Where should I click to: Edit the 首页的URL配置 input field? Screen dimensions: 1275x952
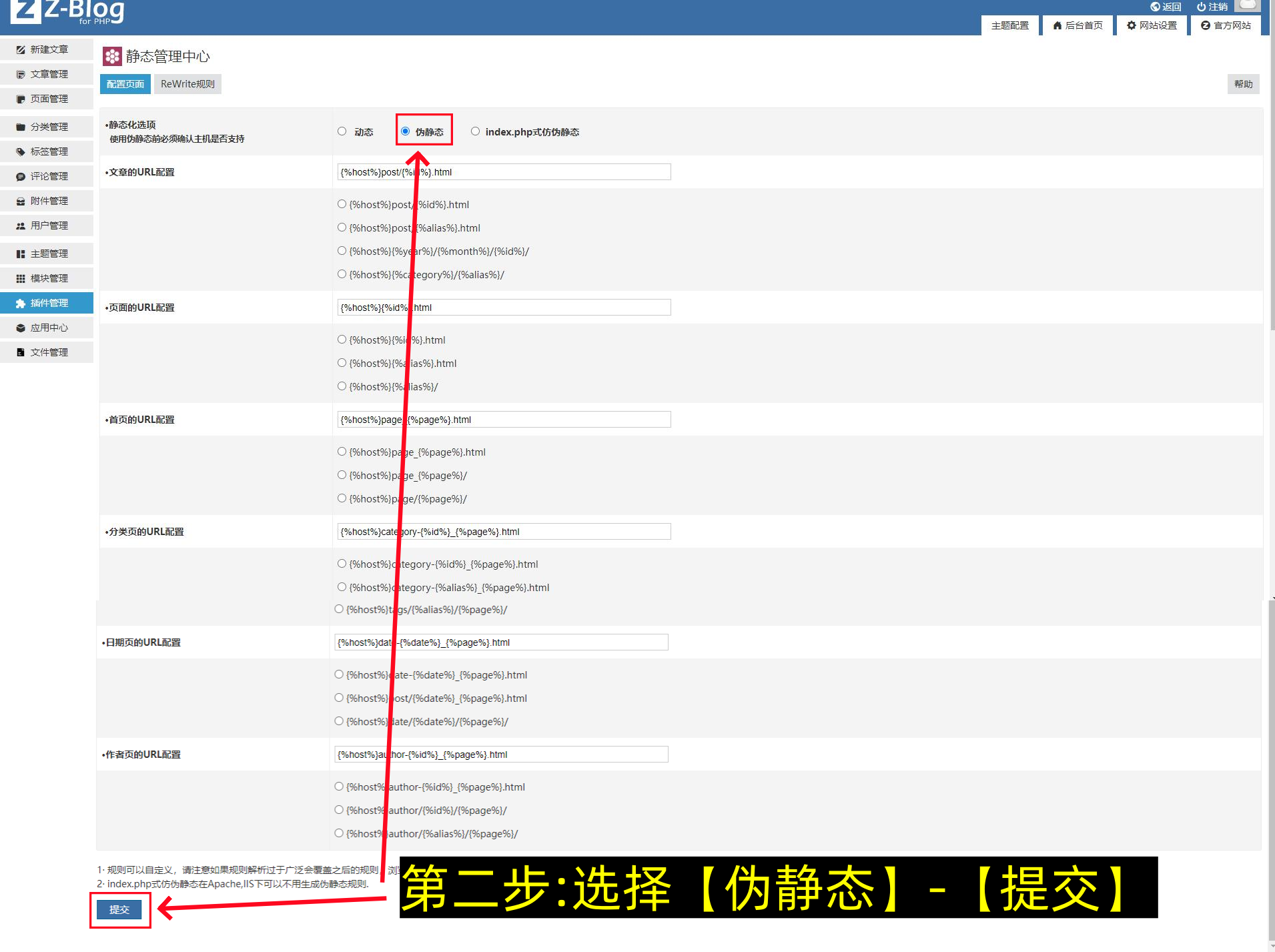pyautogui.click(x=503, y=419)
